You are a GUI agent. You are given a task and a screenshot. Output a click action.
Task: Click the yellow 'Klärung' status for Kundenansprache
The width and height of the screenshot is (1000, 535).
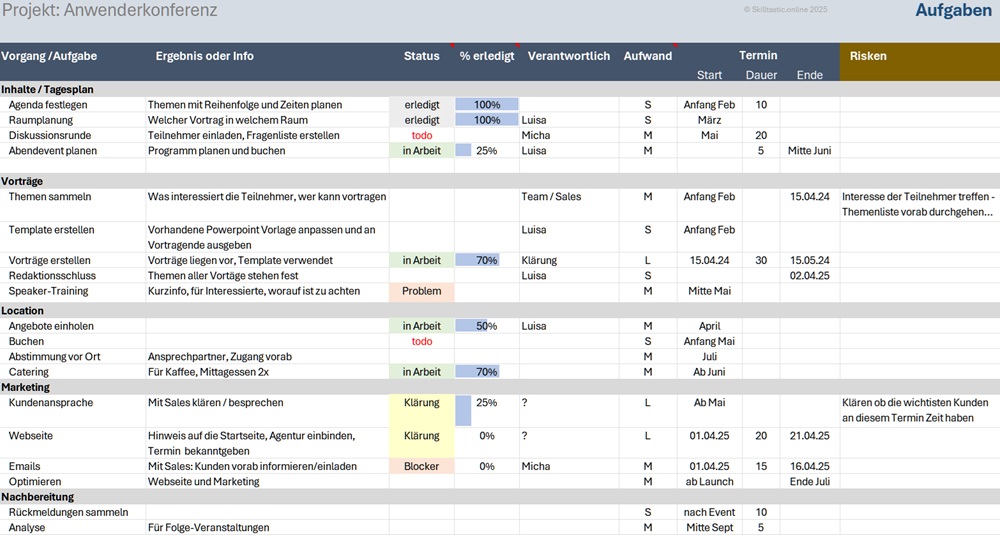(x=422, y=410)
